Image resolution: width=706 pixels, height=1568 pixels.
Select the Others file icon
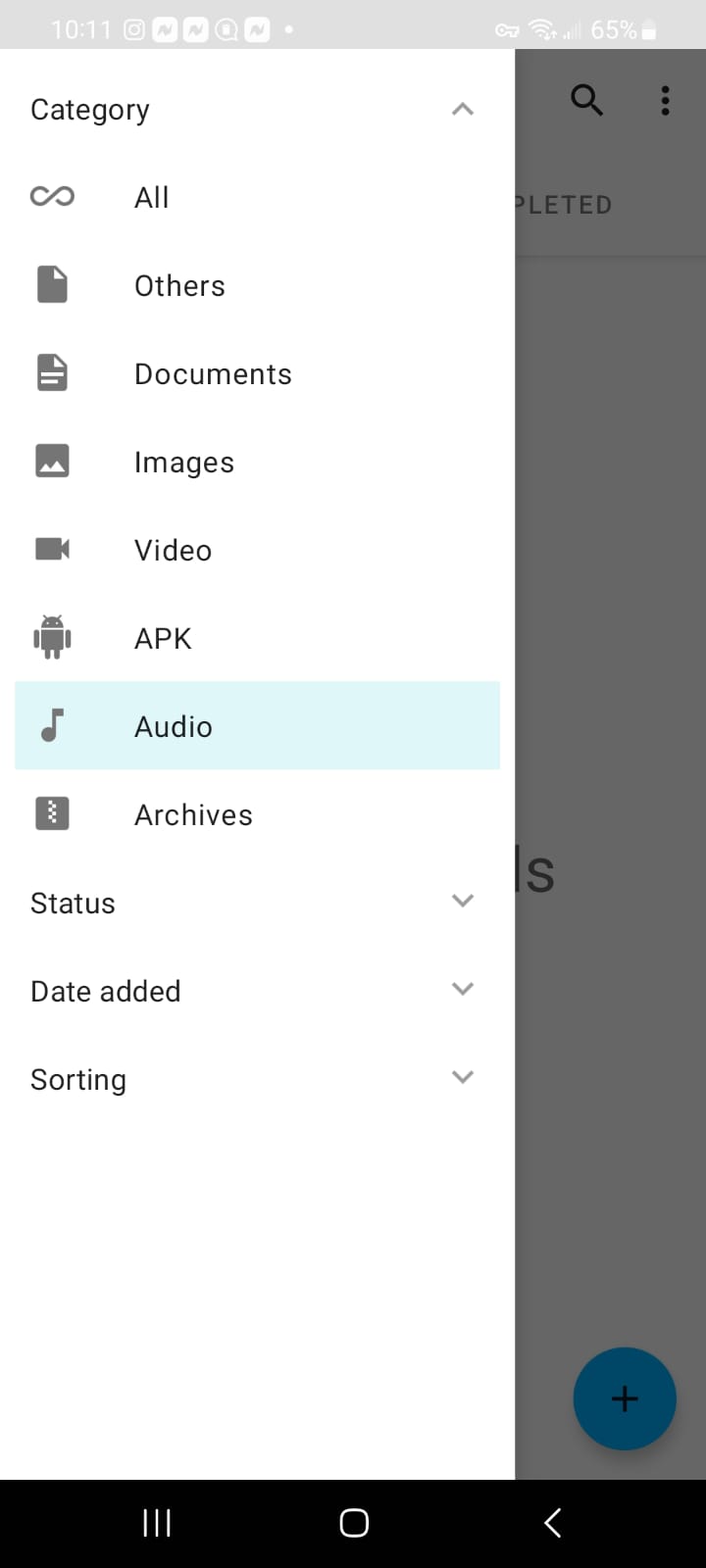(x=52, y=285)
